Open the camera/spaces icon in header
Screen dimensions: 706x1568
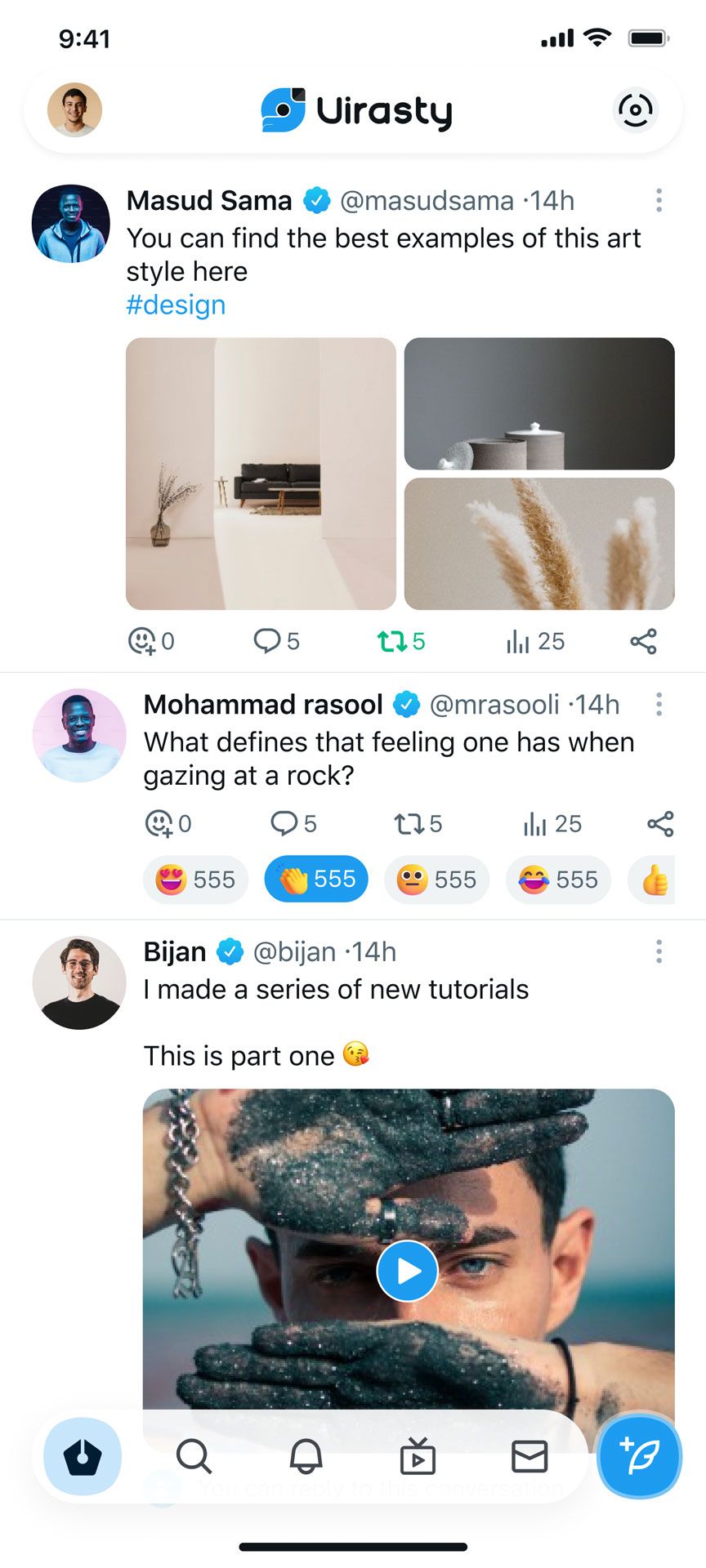point(635,109)
